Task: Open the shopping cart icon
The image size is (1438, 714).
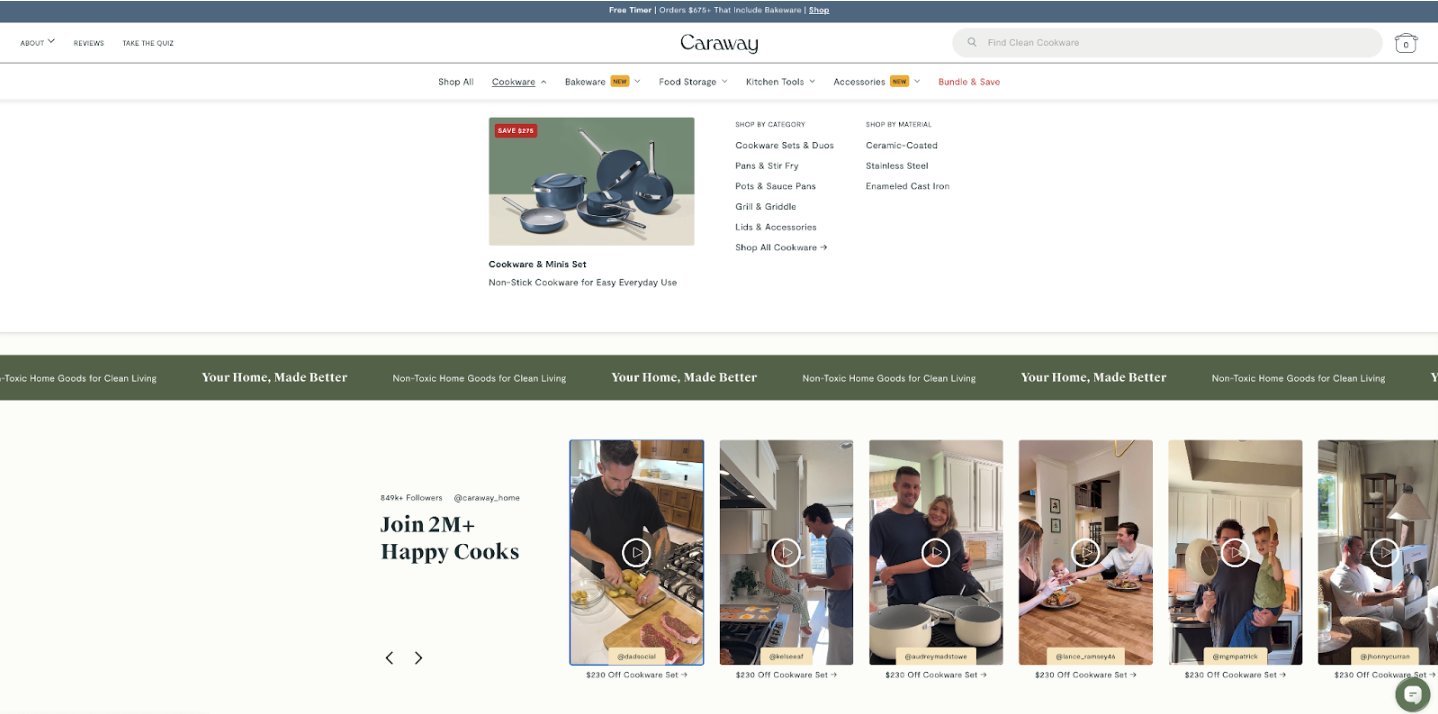Action: [x=1405, y=43]
